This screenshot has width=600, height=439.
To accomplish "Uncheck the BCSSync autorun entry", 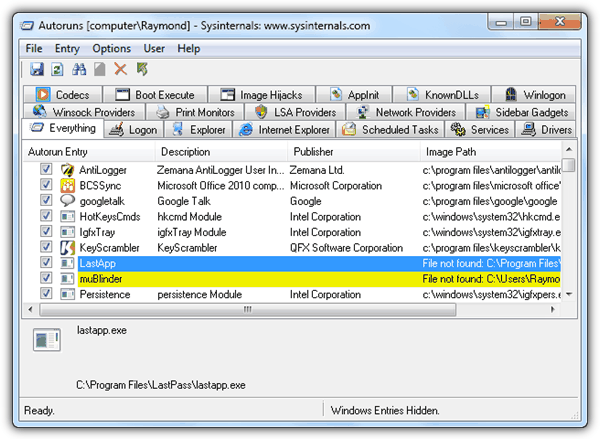I will pyautogui.click(x=46, y=184).
